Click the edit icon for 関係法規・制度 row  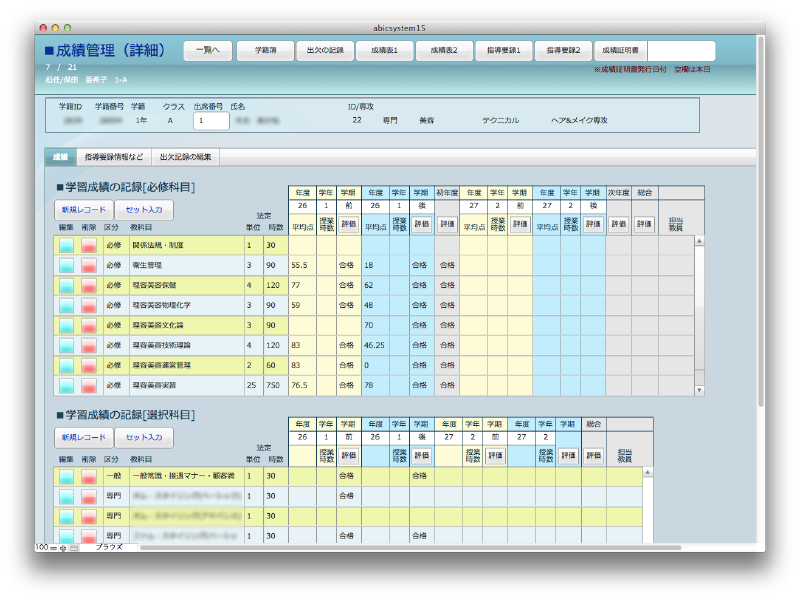[x=66, y=246]
